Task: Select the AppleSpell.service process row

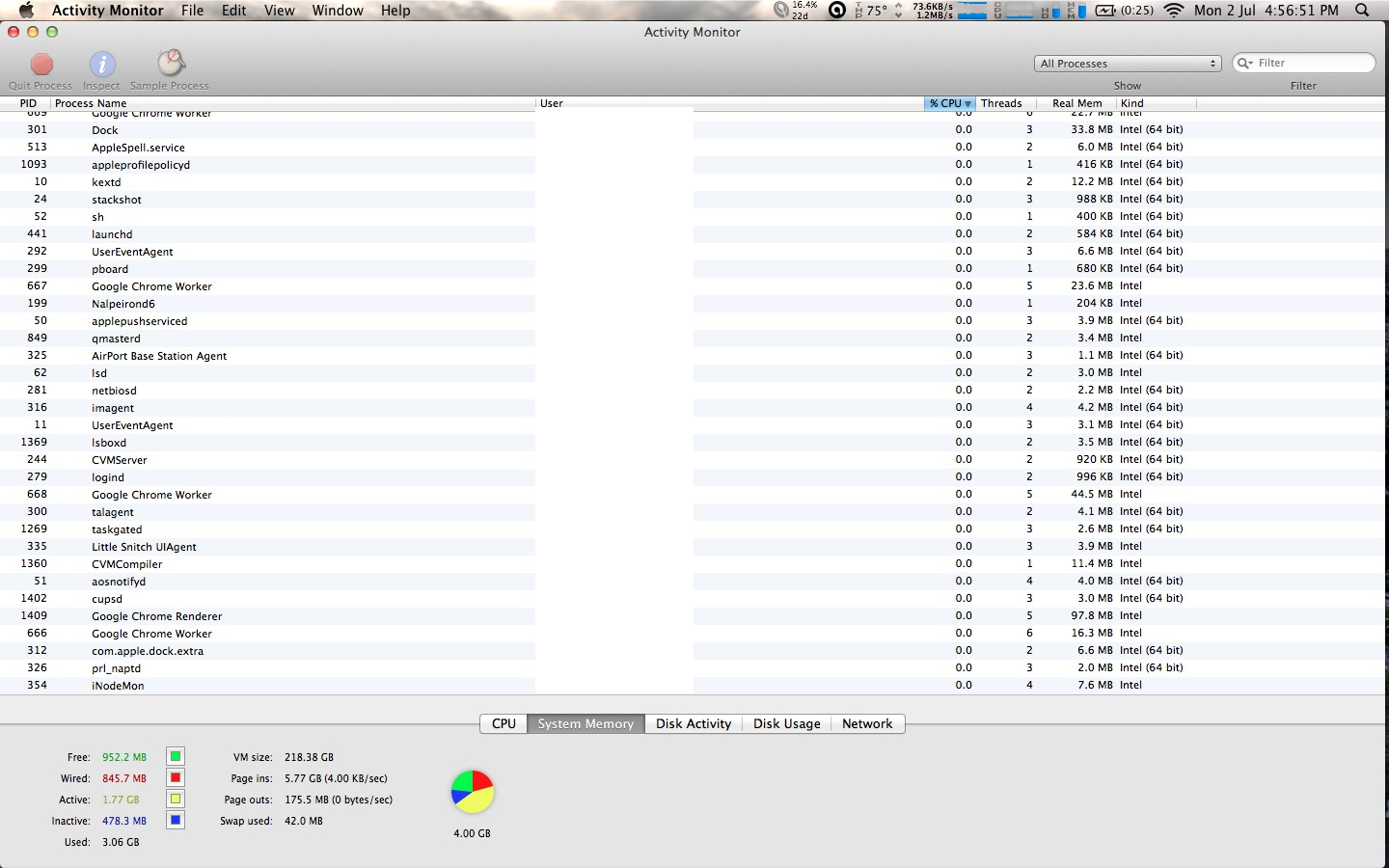Action: tap(694, 147)
